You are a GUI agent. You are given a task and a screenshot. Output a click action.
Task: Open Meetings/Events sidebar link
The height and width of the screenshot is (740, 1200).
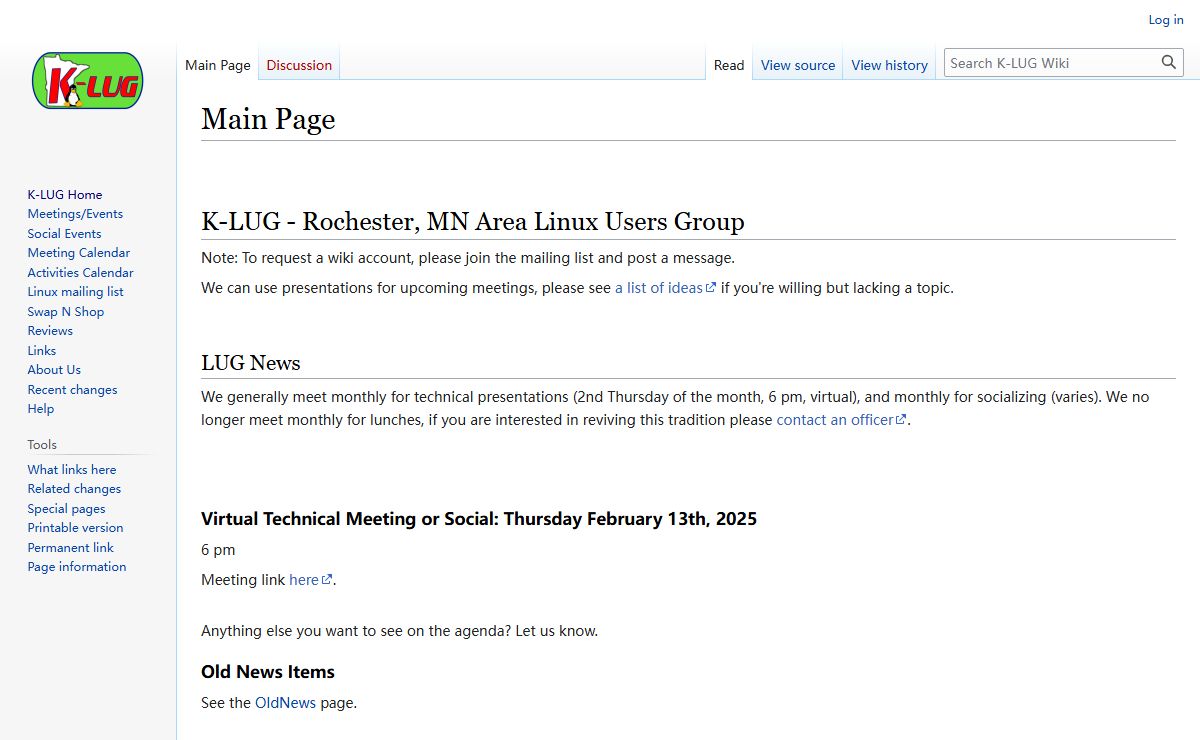click(x=75, y=213)
